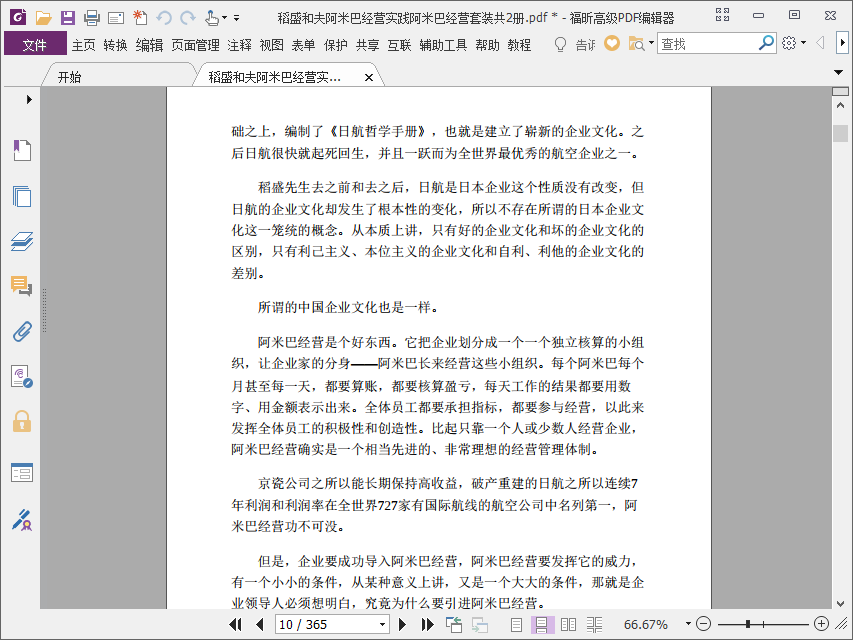Jump to the first page
Viewport: 853px width, 640px height.
[236, 624]
